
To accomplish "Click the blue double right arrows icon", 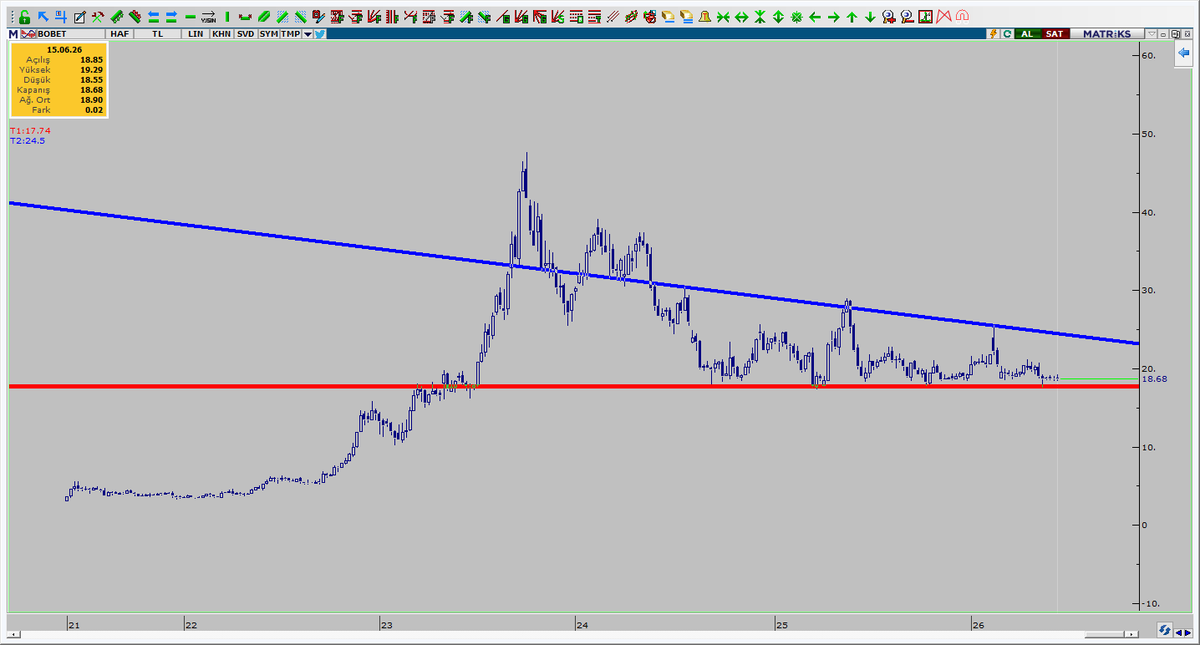I will (171, 17).
